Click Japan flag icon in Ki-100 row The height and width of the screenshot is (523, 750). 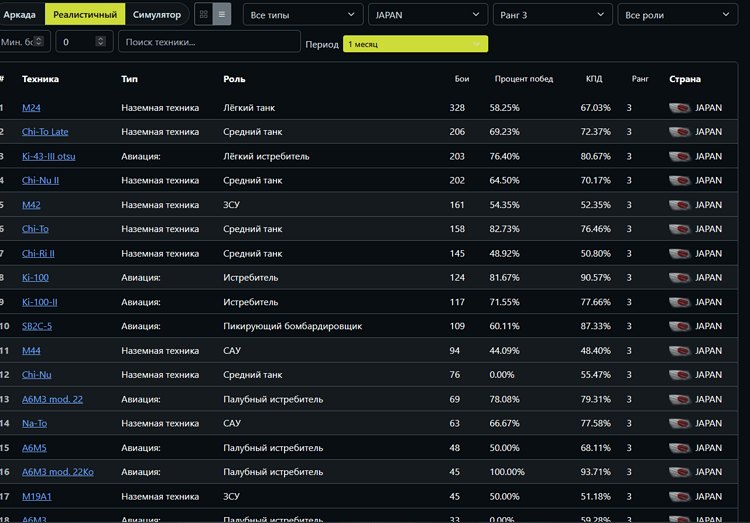click(679, 278)
